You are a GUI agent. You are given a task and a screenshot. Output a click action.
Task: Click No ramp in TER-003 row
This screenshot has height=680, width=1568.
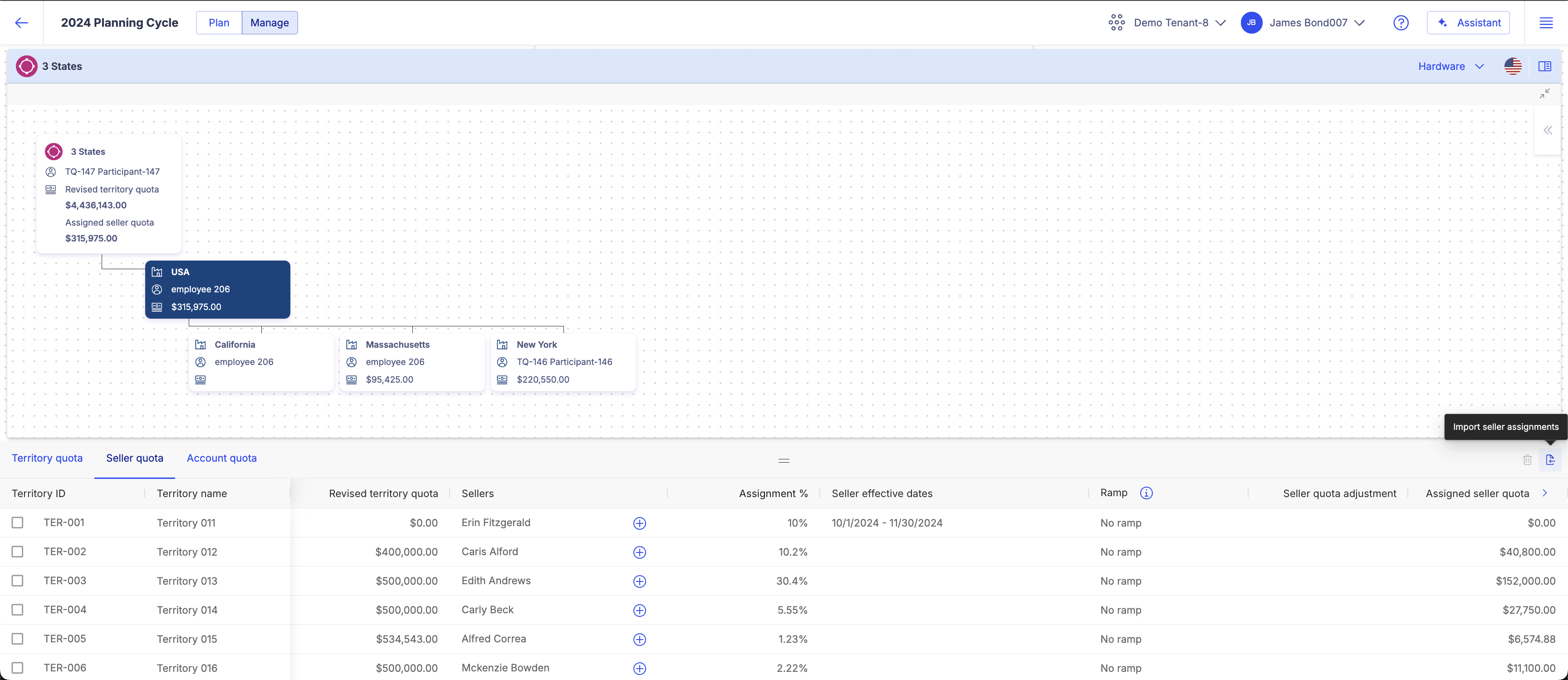pos(1121,581)
